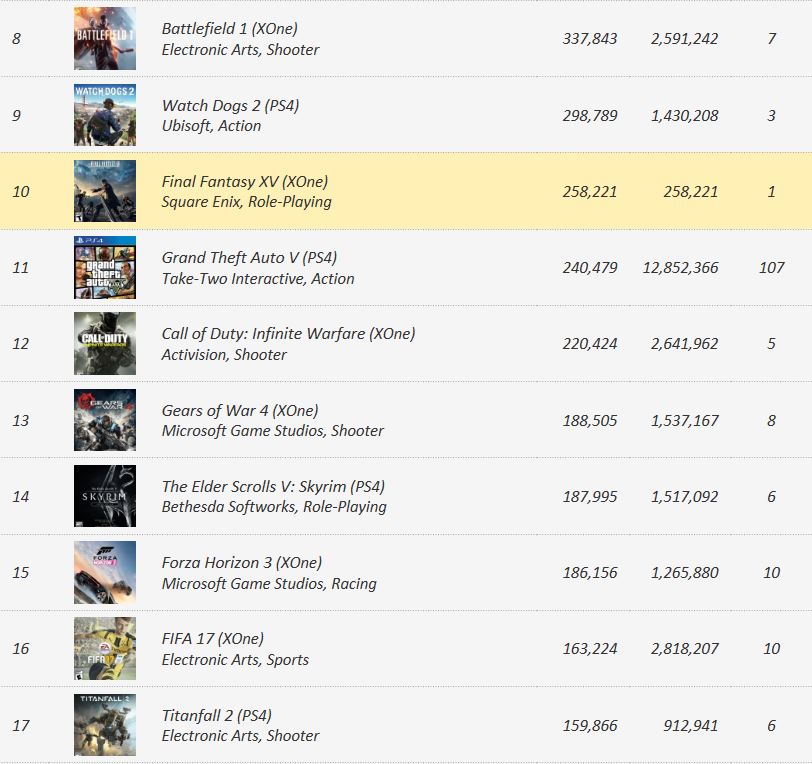Viewport: 812px width, 764px height.
Task: Go to the Titanfall 2 (PS4) page
Action: pos(216,716)
